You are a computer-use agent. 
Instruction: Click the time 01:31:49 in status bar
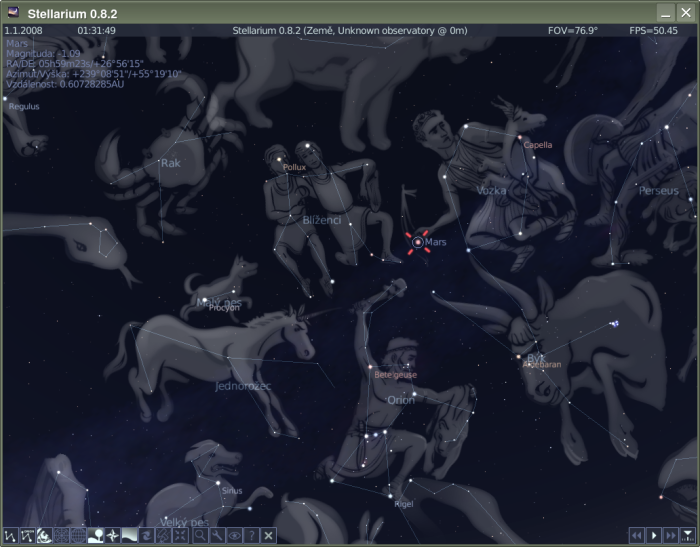(x=96, y=30)
